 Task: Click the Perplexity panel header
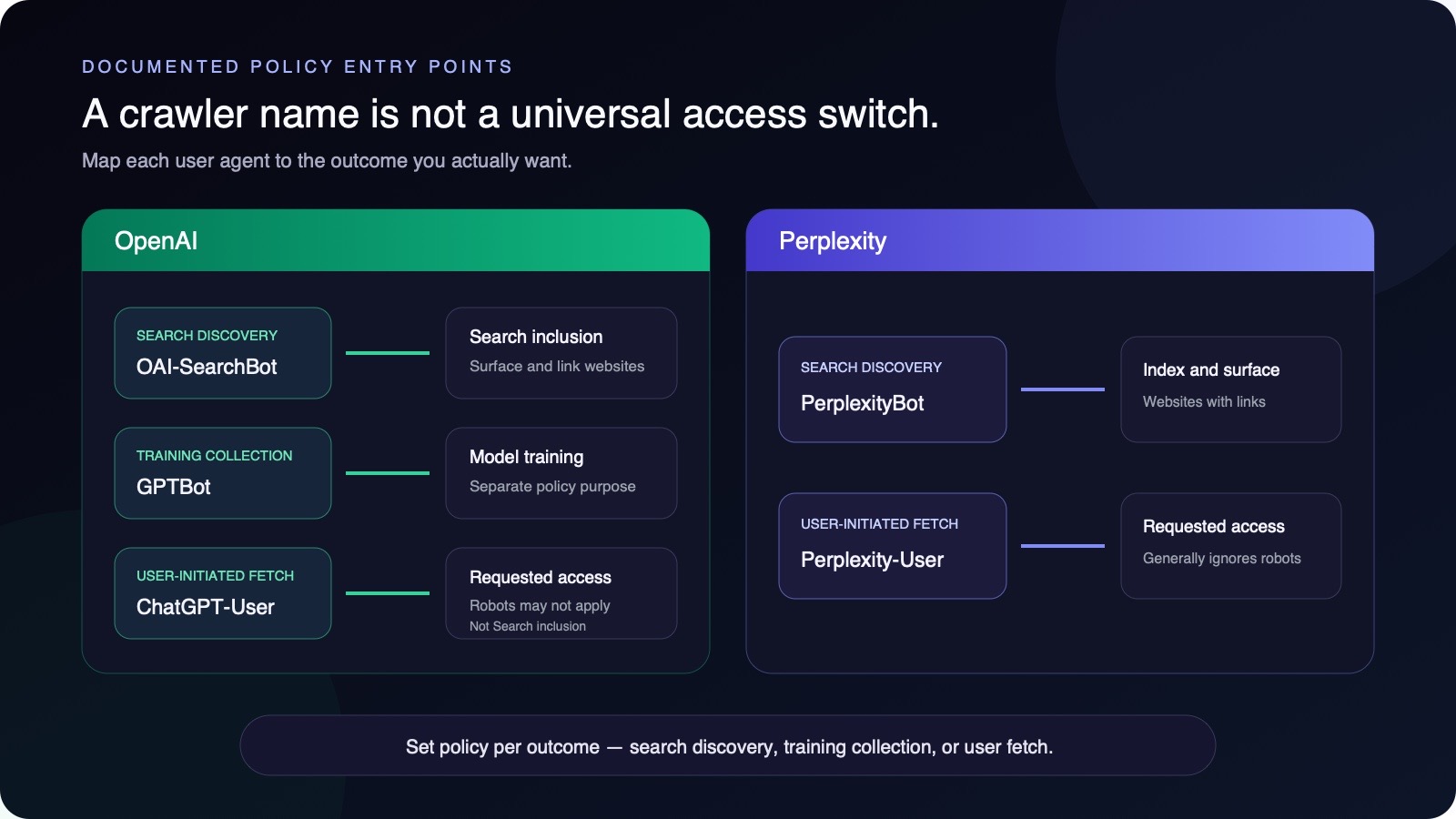click(x=1060, y=240)
